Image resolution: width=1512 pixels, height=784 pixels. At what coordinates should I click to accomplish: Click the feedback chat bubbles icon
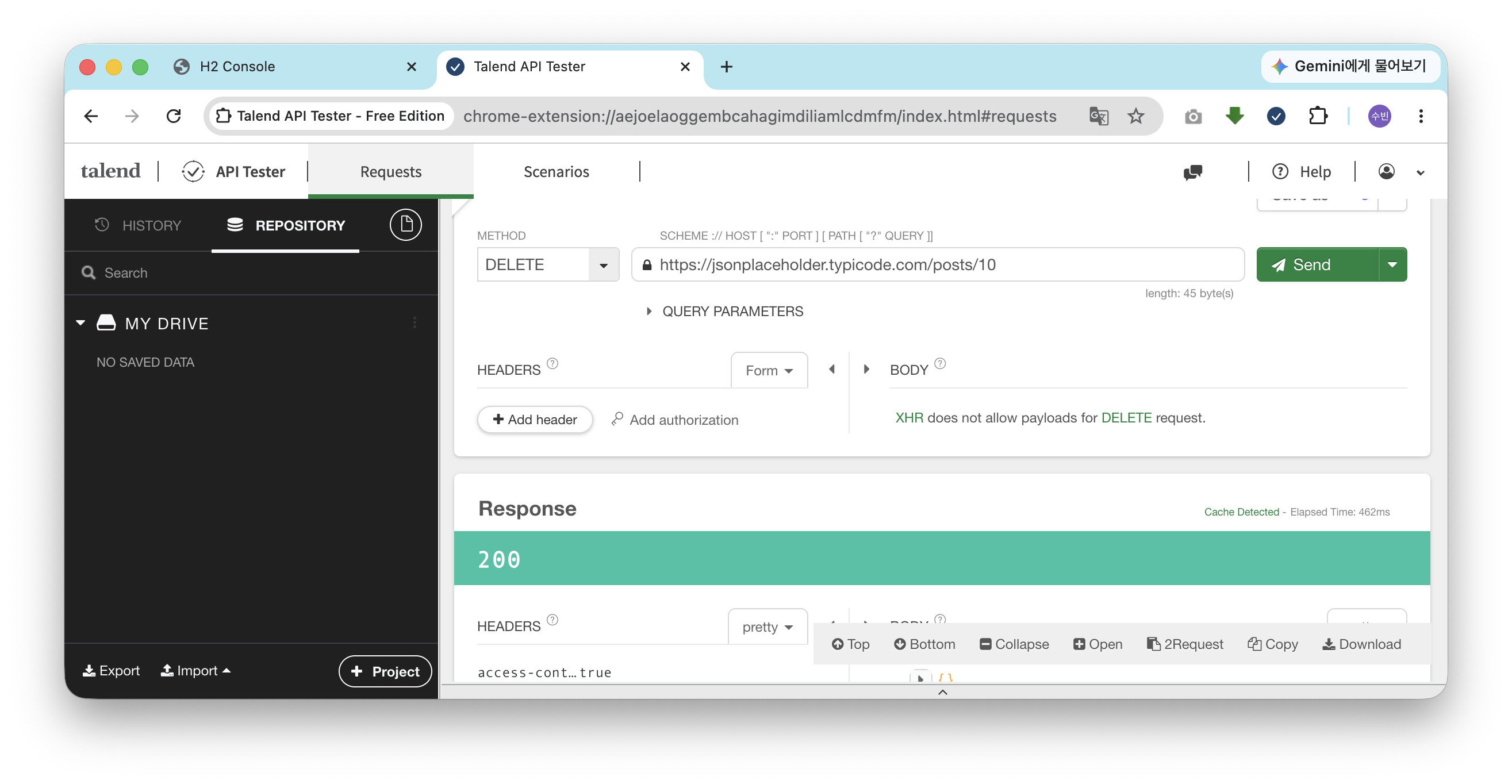tap(1193, 172)
